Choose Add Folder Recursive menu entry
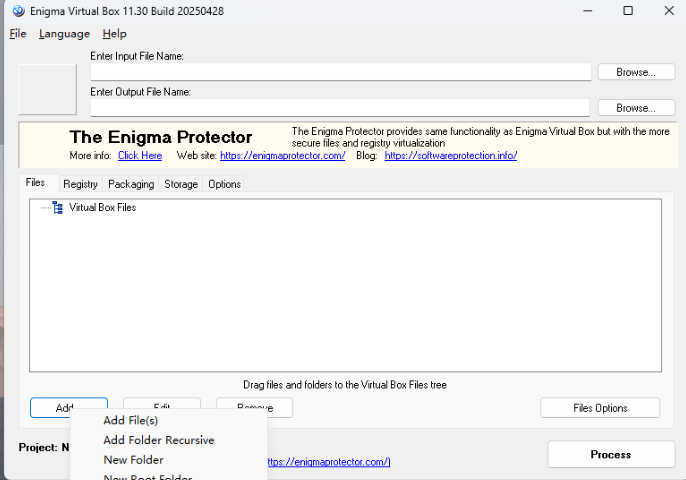 pyautogui.click(x=159, y=440)
